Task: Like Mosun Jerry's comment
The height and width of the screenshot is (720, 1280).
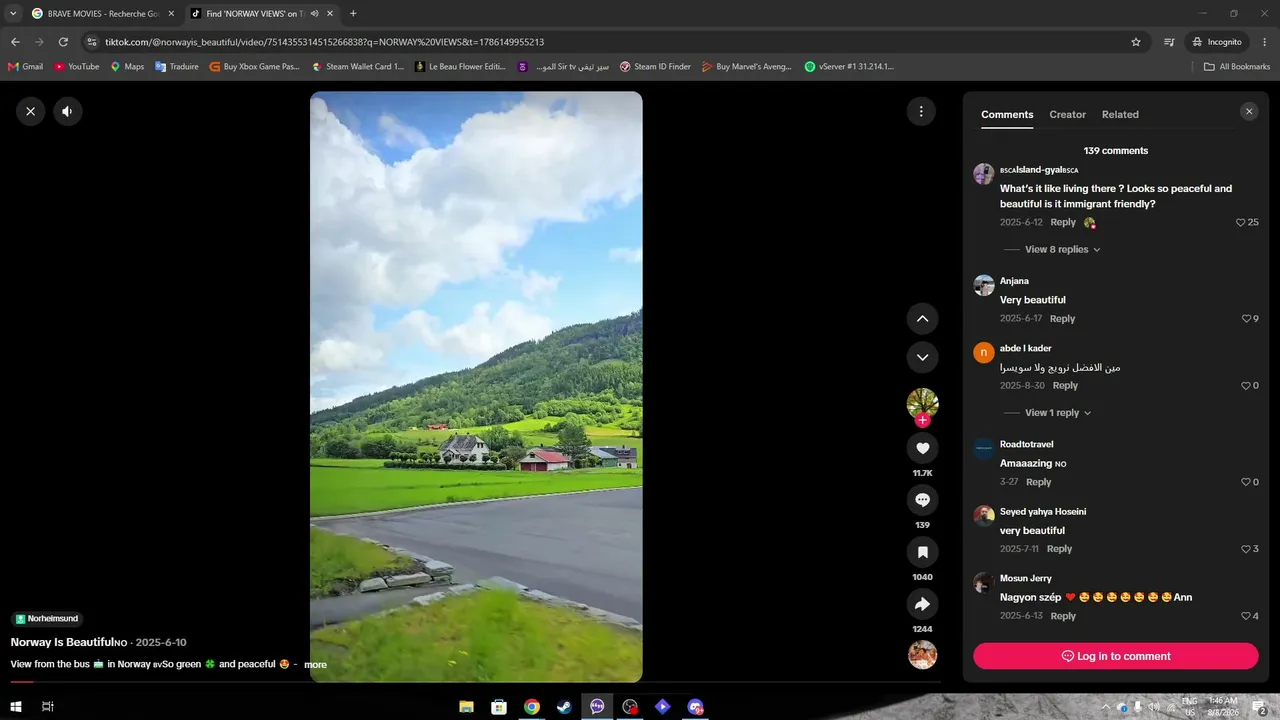Action: coord(1246,616)
